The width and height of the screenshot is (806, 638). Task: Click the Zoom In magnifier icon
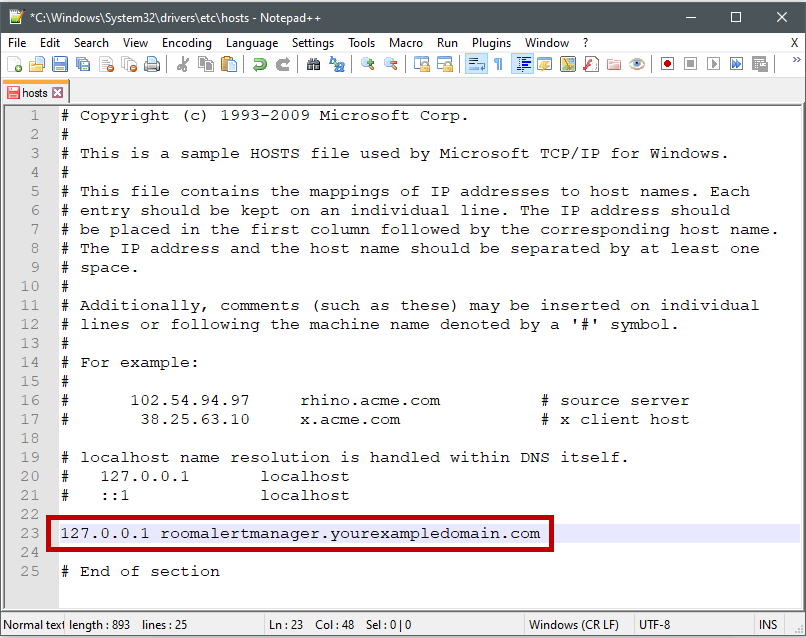[368, 64]
